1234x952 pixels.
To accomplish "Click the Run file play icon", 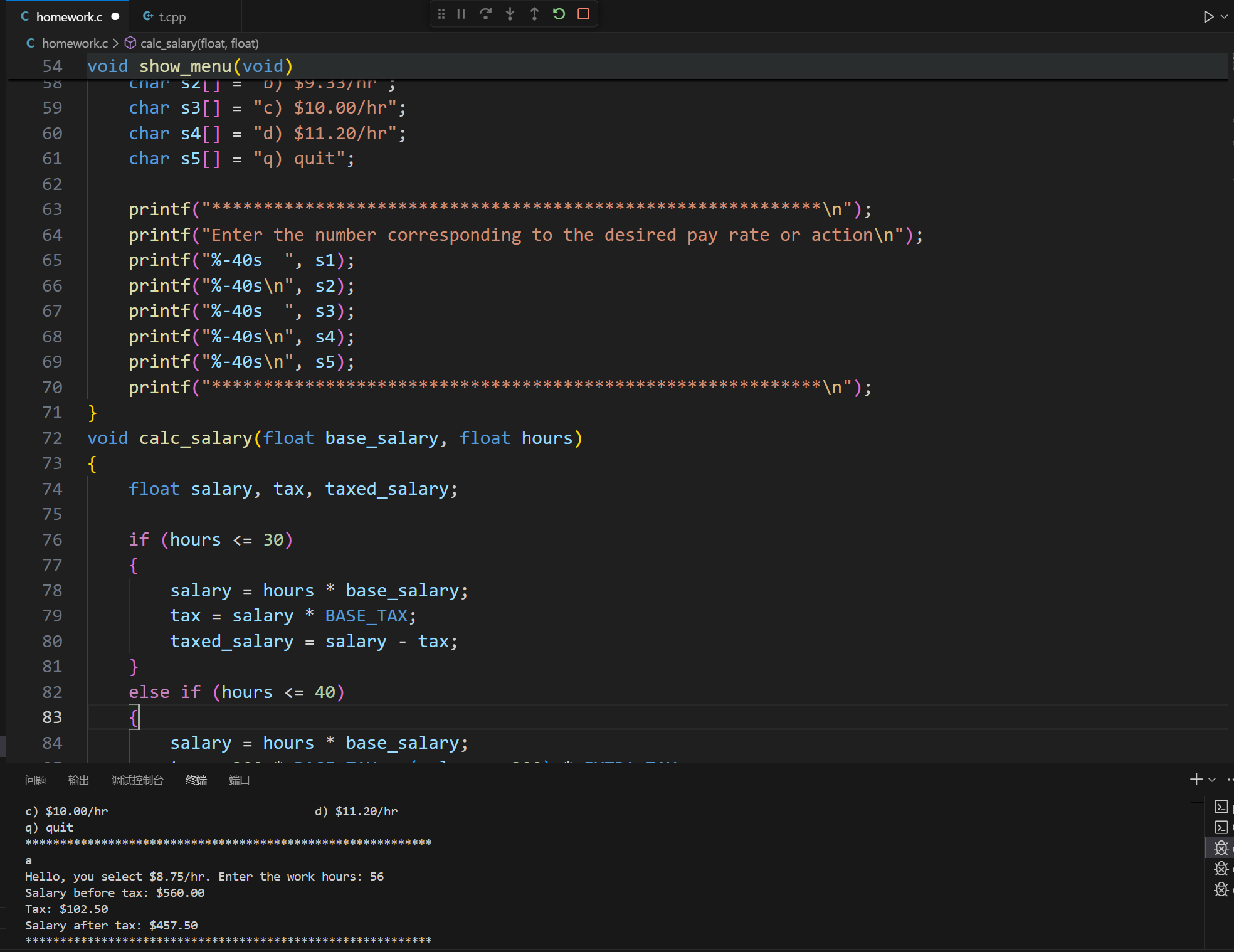I will [x=1208, y=17].
